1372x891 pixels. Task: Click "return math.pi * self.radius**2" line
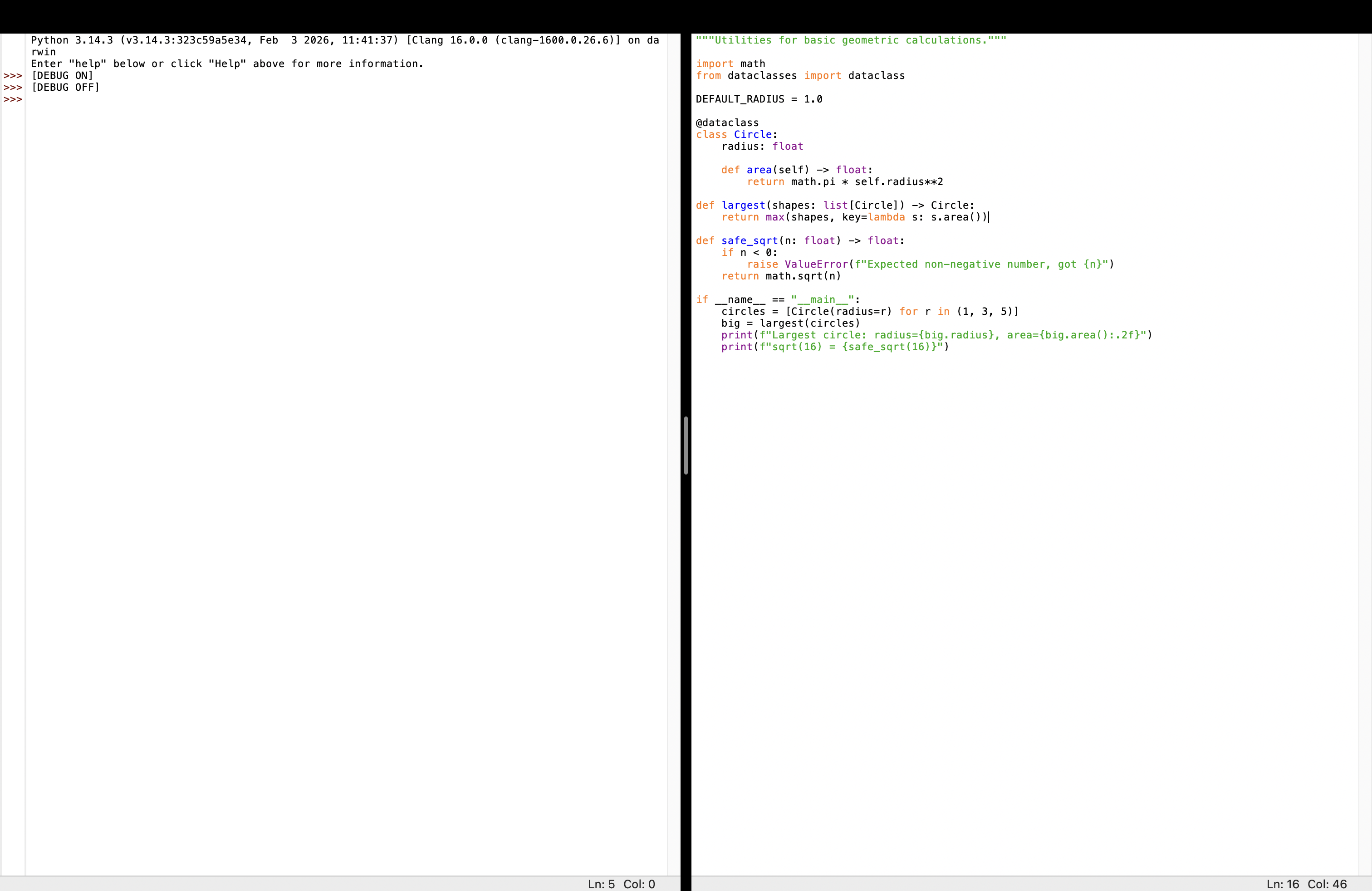(x=845, y=181)
